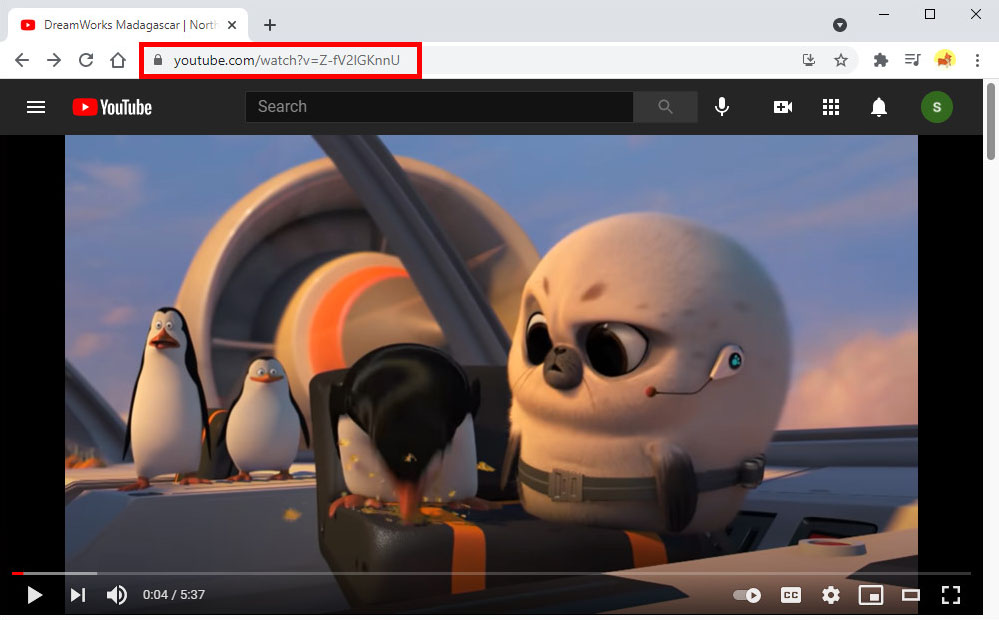
Task: Open the browser home page
Action: click(118, 60)
